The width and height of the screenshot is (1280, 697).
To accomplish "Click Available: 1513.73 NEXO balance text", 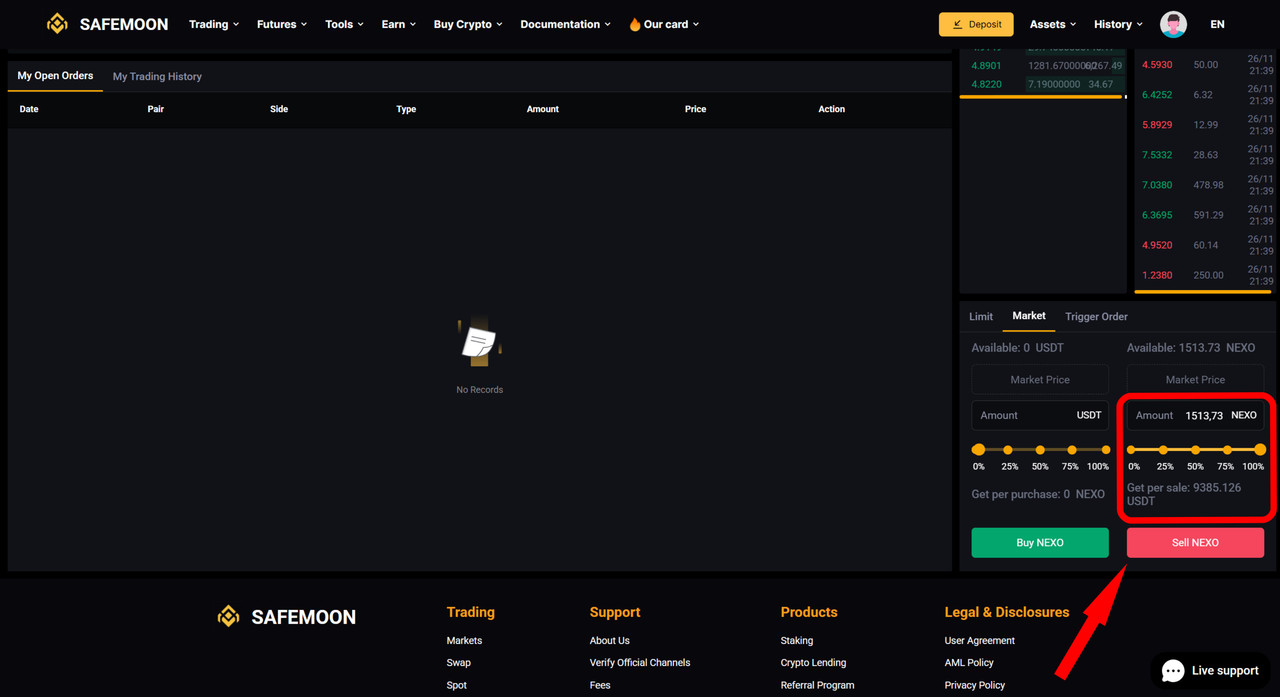I will tap(1191, 348).
